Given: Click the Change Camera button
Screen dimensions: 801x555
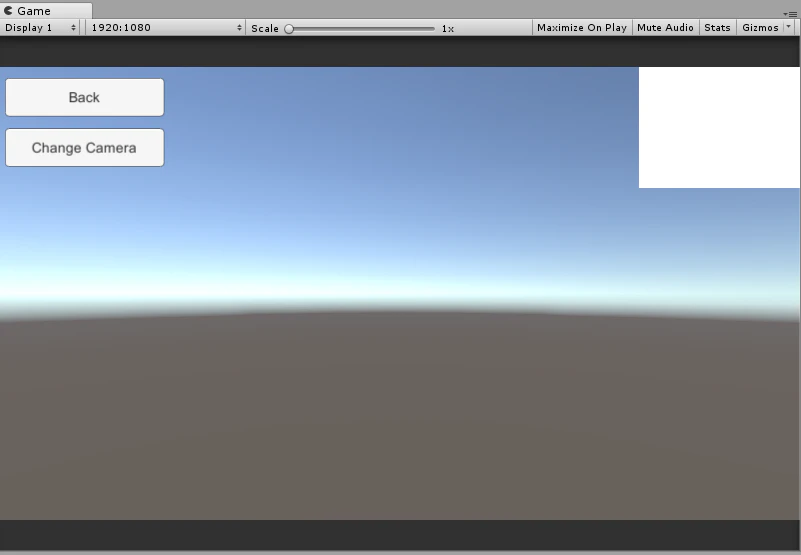Looking at the screenshot, I should [x=85, y=148].
